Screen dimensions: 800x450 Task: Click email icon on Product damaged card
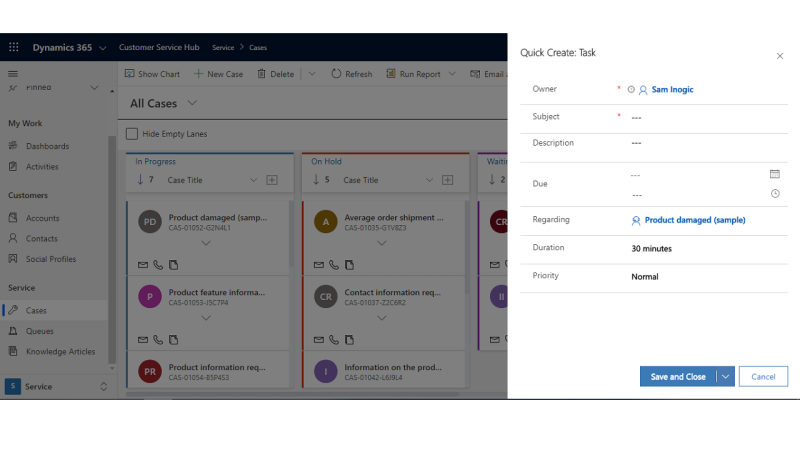143,265
